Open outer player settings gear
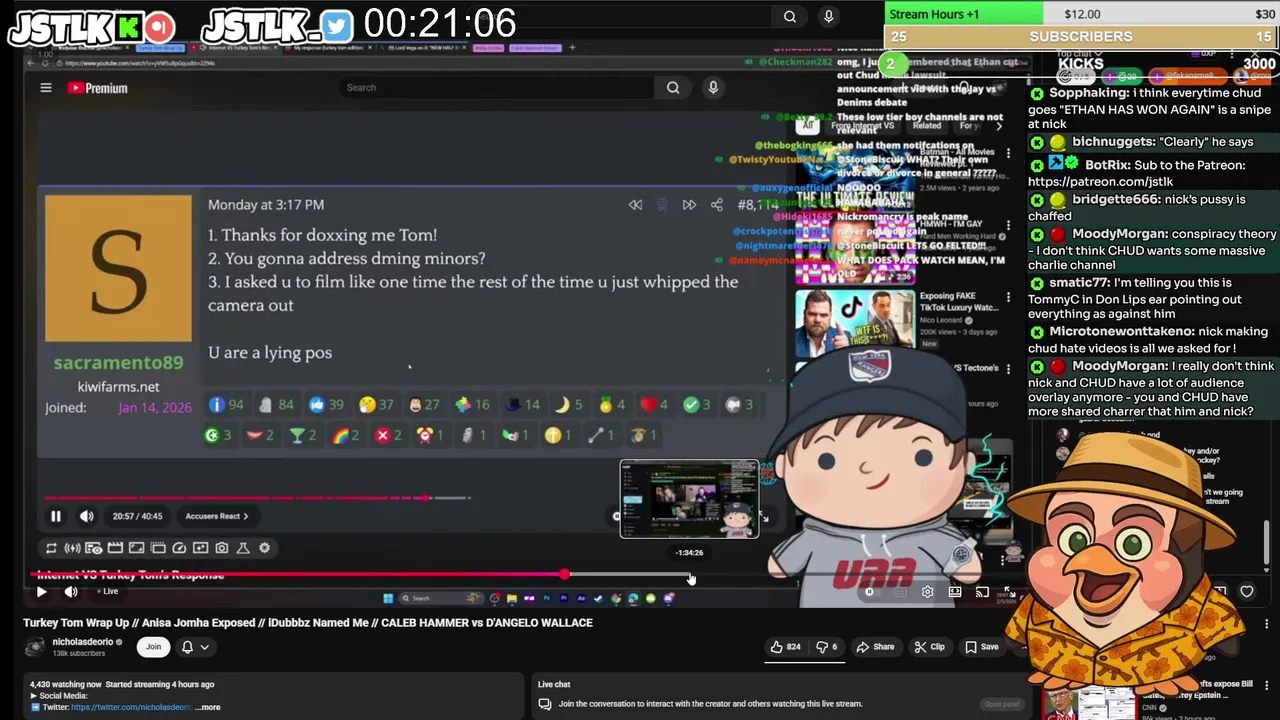Screen dimensions: 1280x720 [927, 592]
